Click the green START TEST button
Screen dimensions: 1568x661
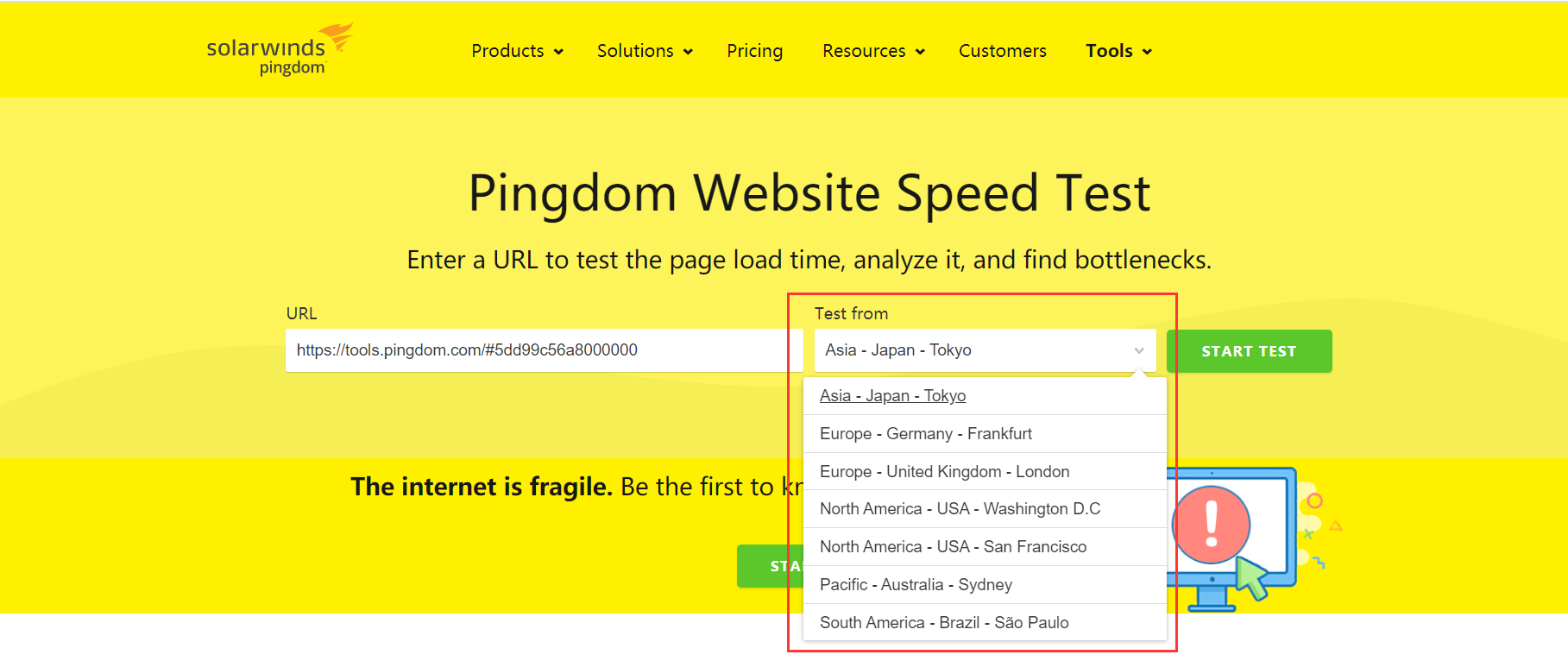tap(1249, 351)
